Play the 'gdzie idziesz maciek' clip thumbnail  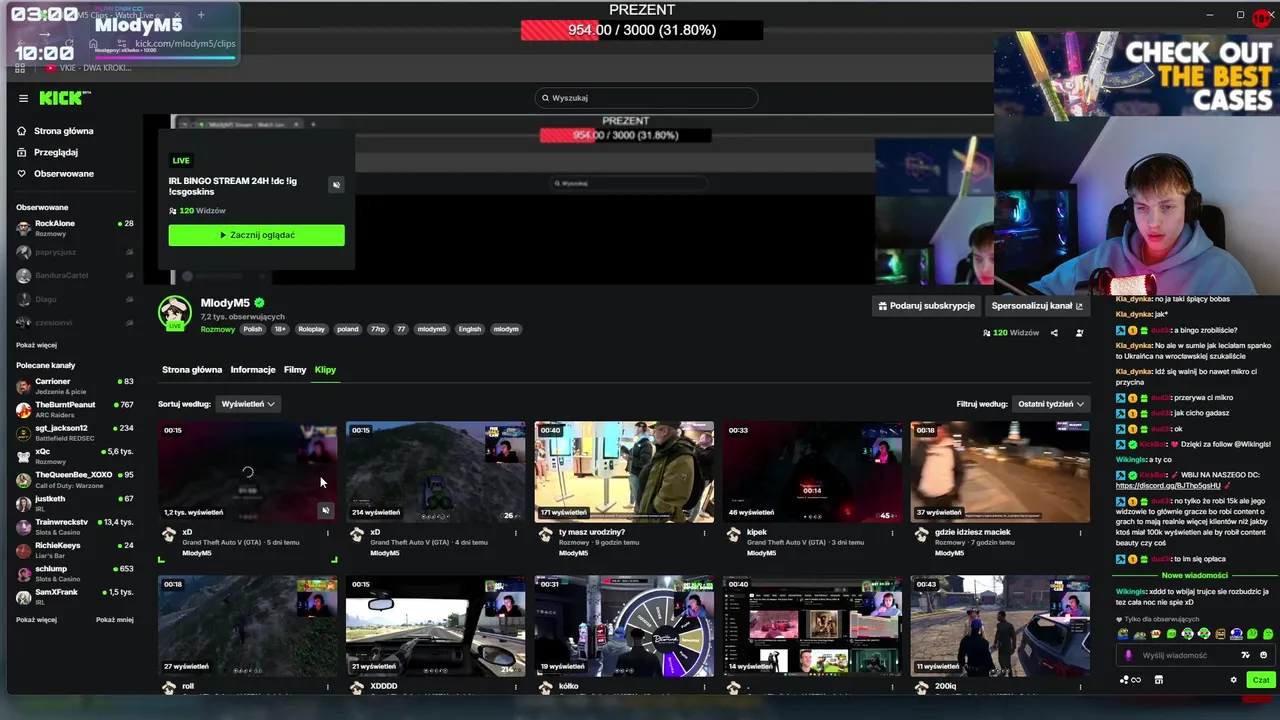pyautogui.click(x=1000, y=472)
